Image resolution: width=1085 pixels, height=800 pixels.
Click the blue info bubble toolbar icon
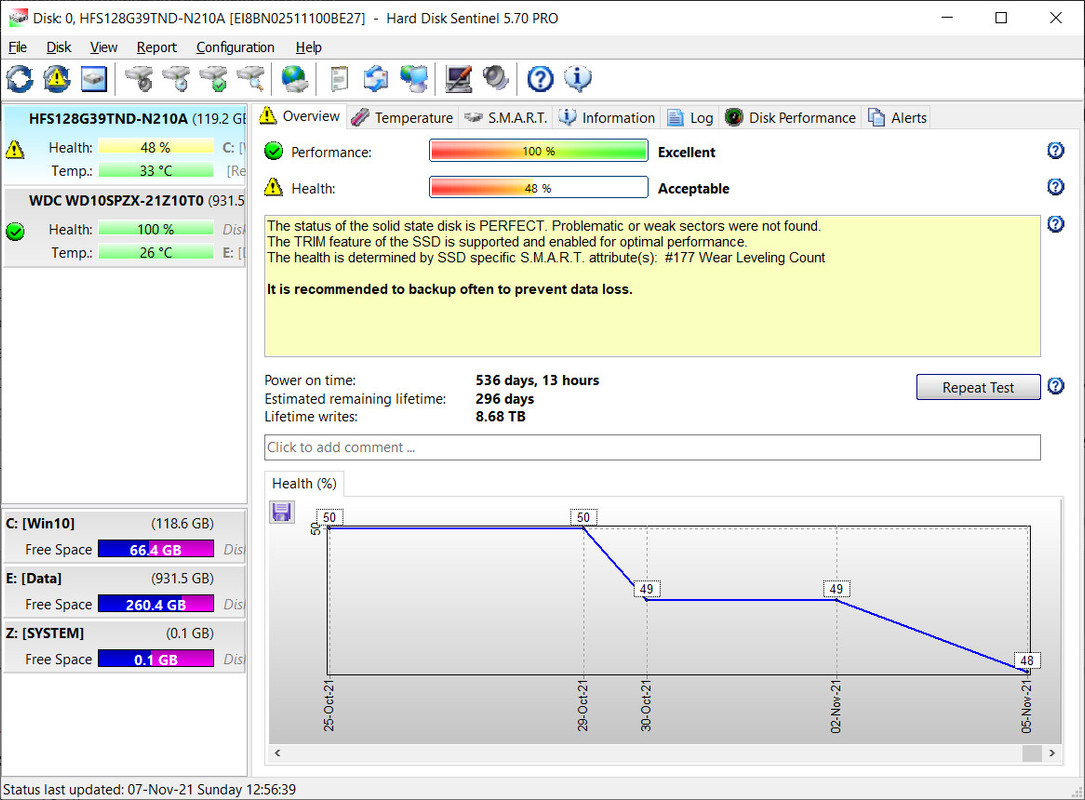tap(578, 79)
